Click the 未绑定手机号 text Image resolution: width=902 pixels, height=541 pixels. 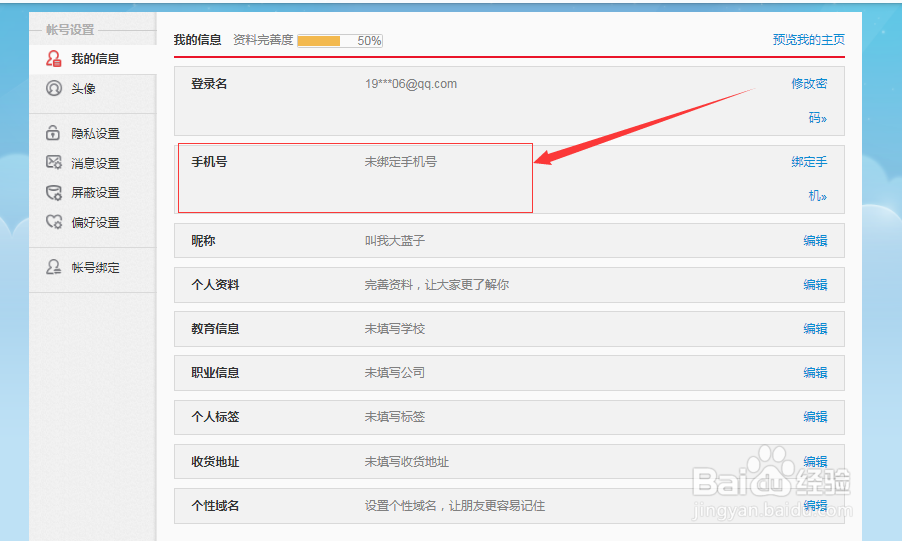coord(400,162)
